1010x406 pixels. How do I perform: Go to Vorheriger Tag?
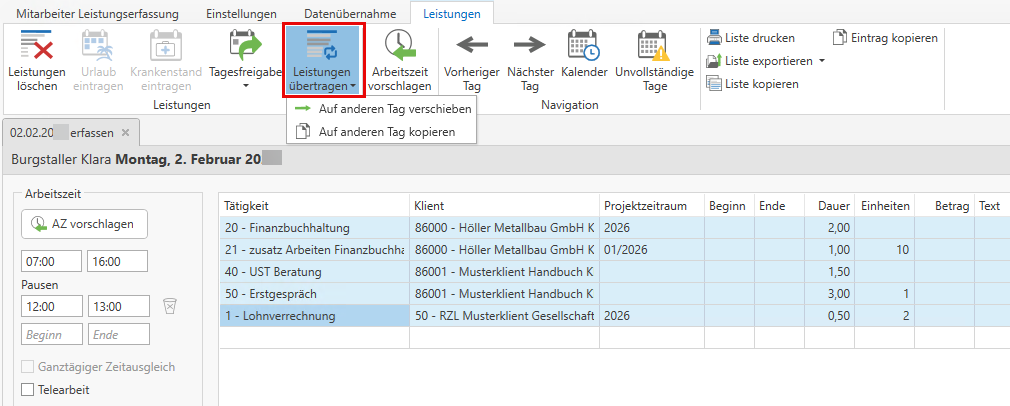[x=471, y=60]
